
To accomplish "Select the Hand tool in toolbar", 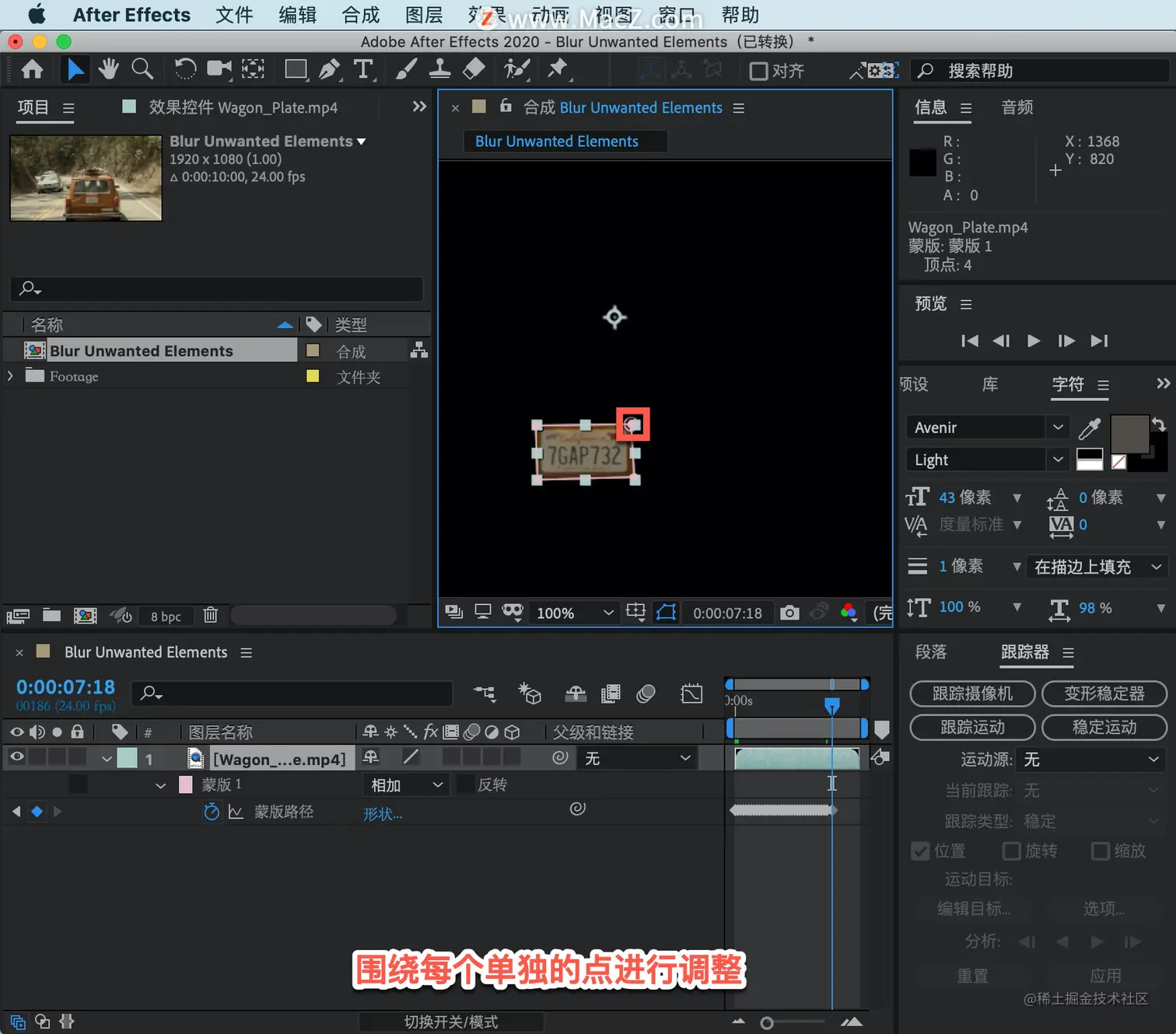I will (x=108, y=69).
